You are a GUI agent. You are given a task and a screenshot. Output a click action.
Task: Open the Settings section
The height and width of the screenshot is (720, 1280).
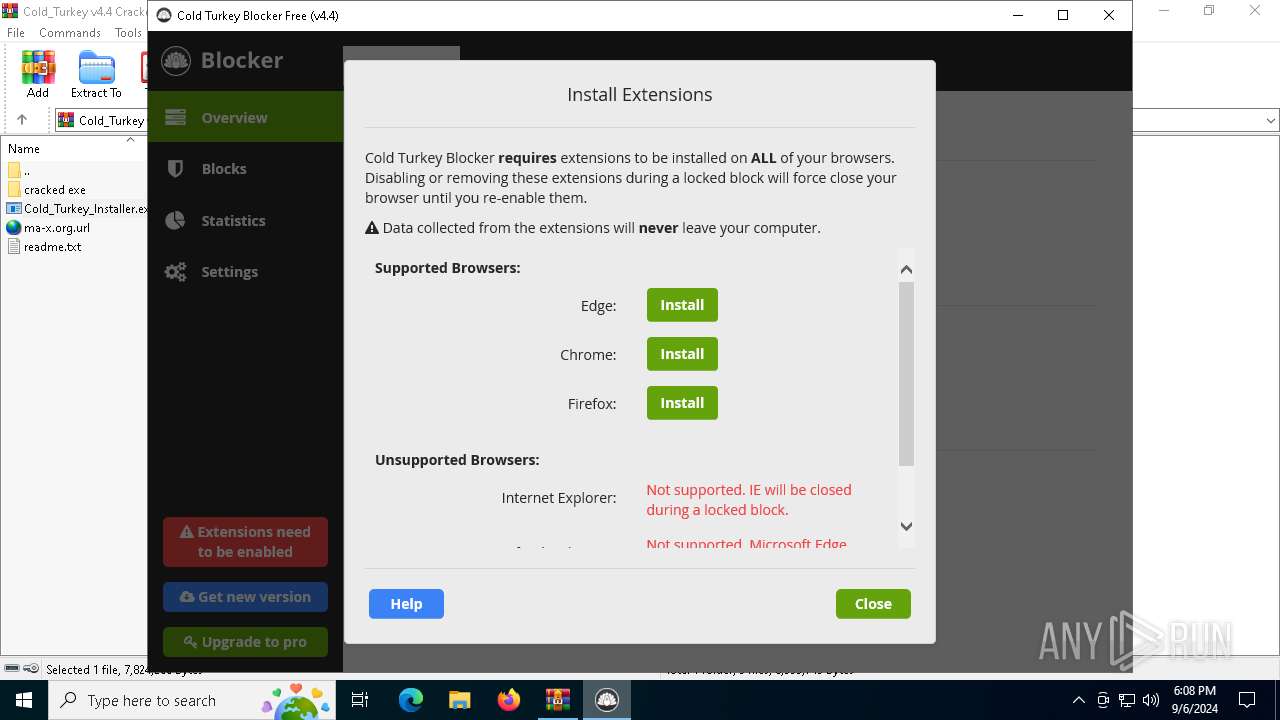click(x=245, y=272)
